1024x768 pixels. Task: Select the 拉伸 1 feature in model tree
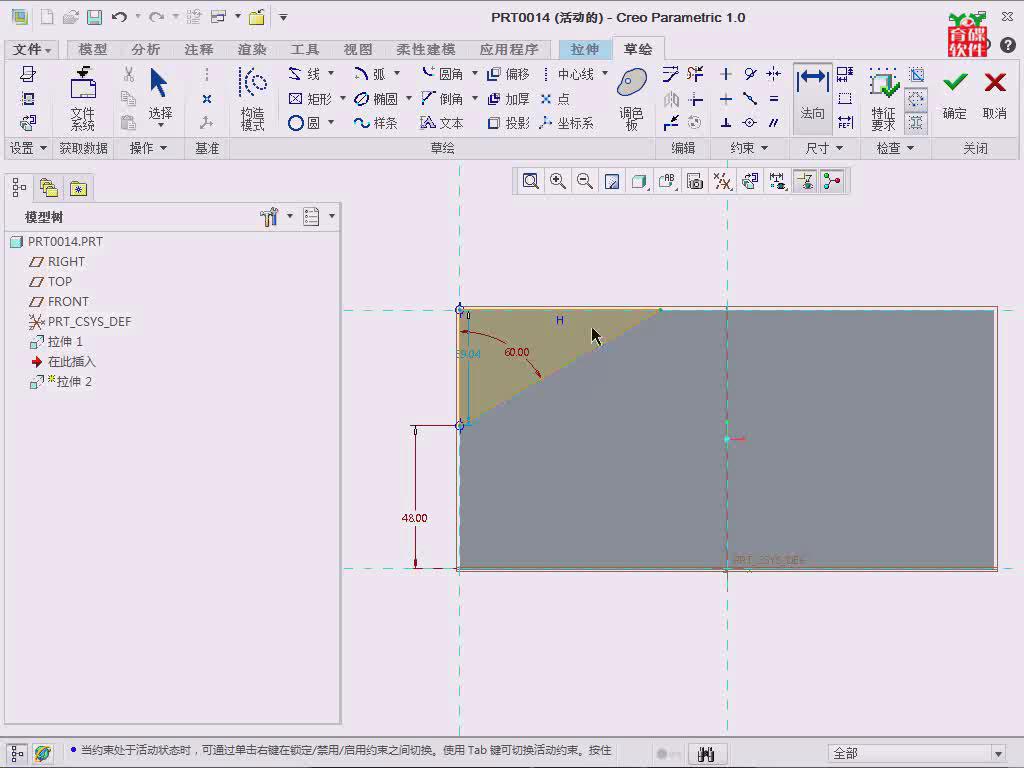tap(56, 342)
